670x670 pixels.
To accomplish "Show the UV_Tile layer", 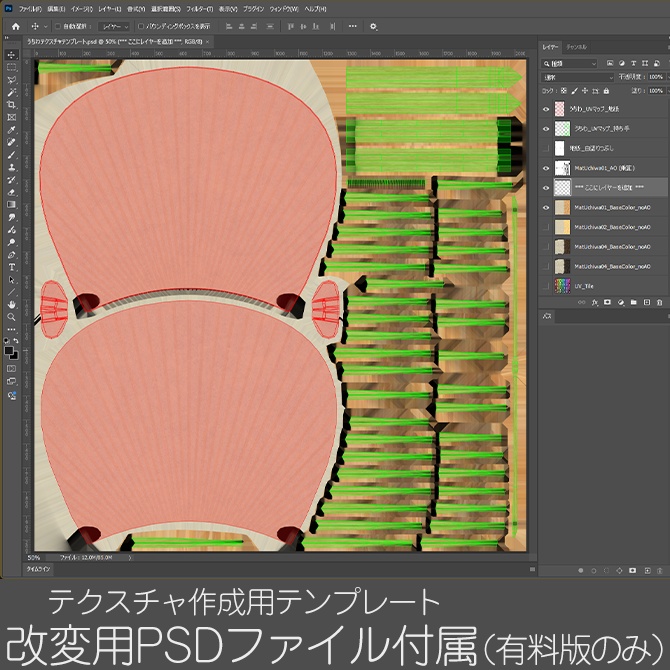I will pyautogui.click(x=546, y=286).
